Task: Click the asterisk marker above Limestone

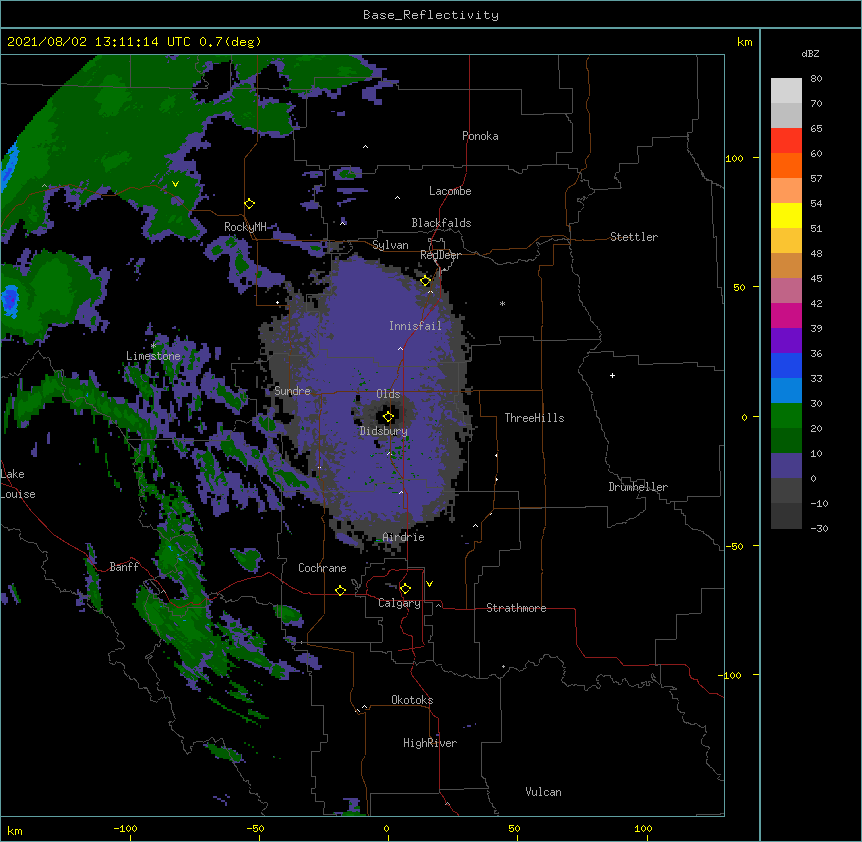Action: (154, 345)
